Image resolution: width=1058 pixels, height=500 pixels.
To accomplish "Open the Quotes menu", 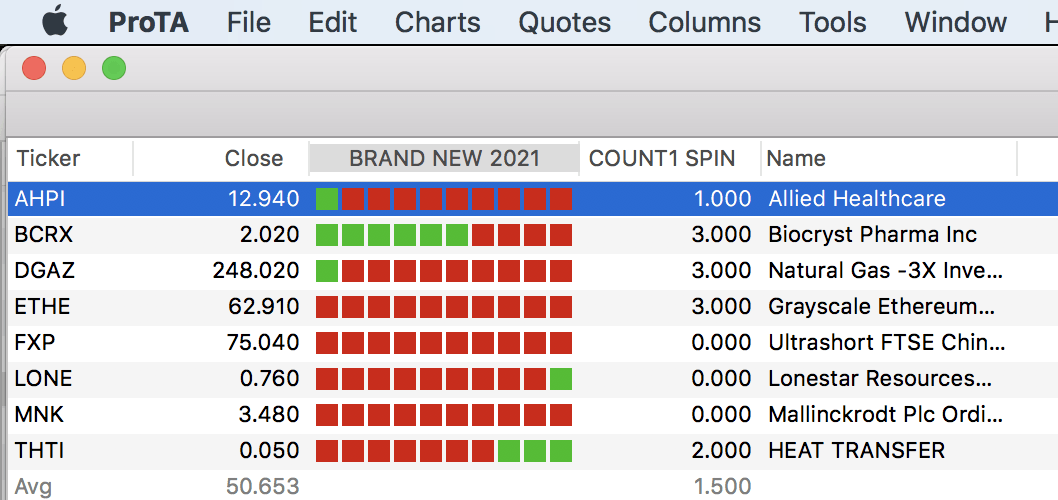I will (x=564, y=22).
